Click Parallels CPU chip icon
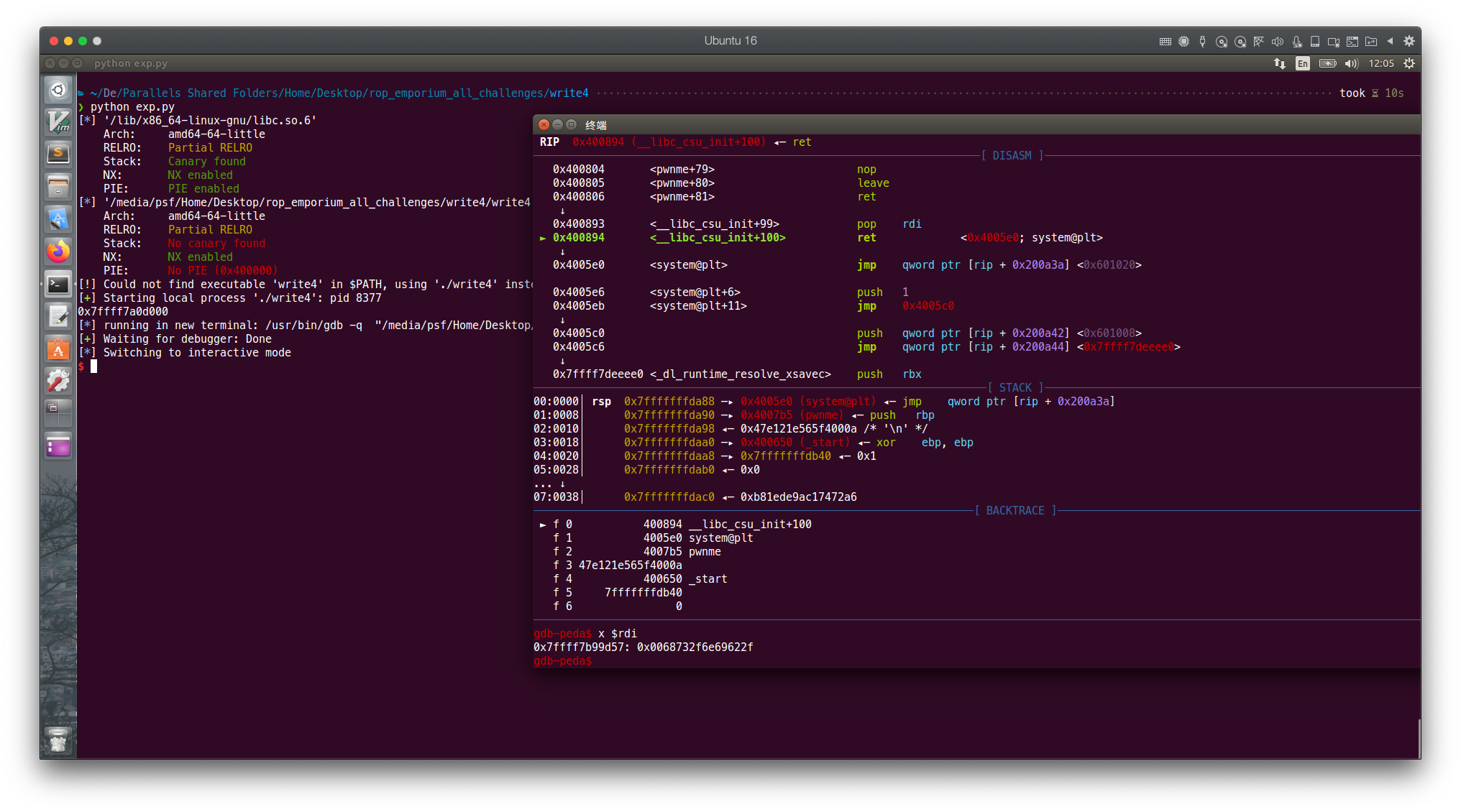 pyautogui.click(x=1183, y=42)
